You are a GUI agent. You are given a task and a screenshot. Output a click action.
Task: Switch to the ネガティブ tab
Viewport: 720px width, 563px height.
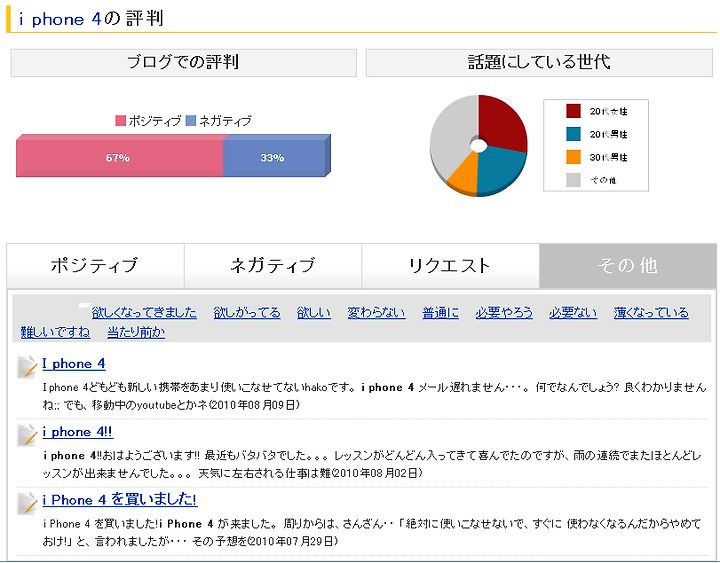(x=273, y=266)
